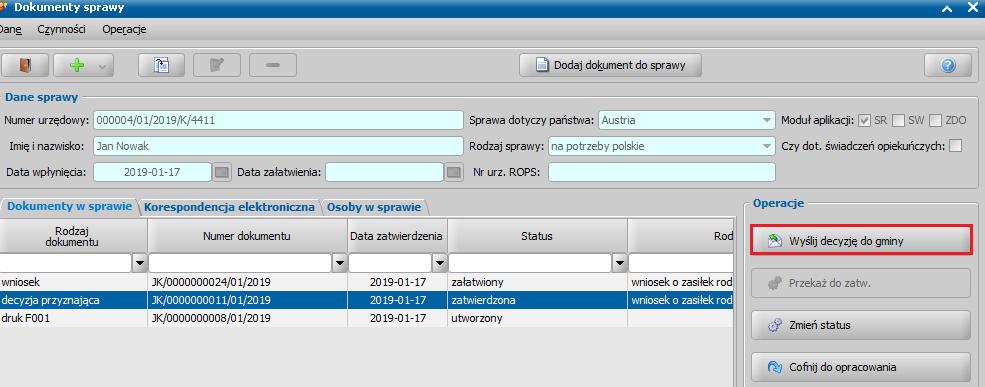The width and height of the screenshot is (985, 387).
Task: Expand the Rodzaj sprawy dropdown
Action: (766, 146)
